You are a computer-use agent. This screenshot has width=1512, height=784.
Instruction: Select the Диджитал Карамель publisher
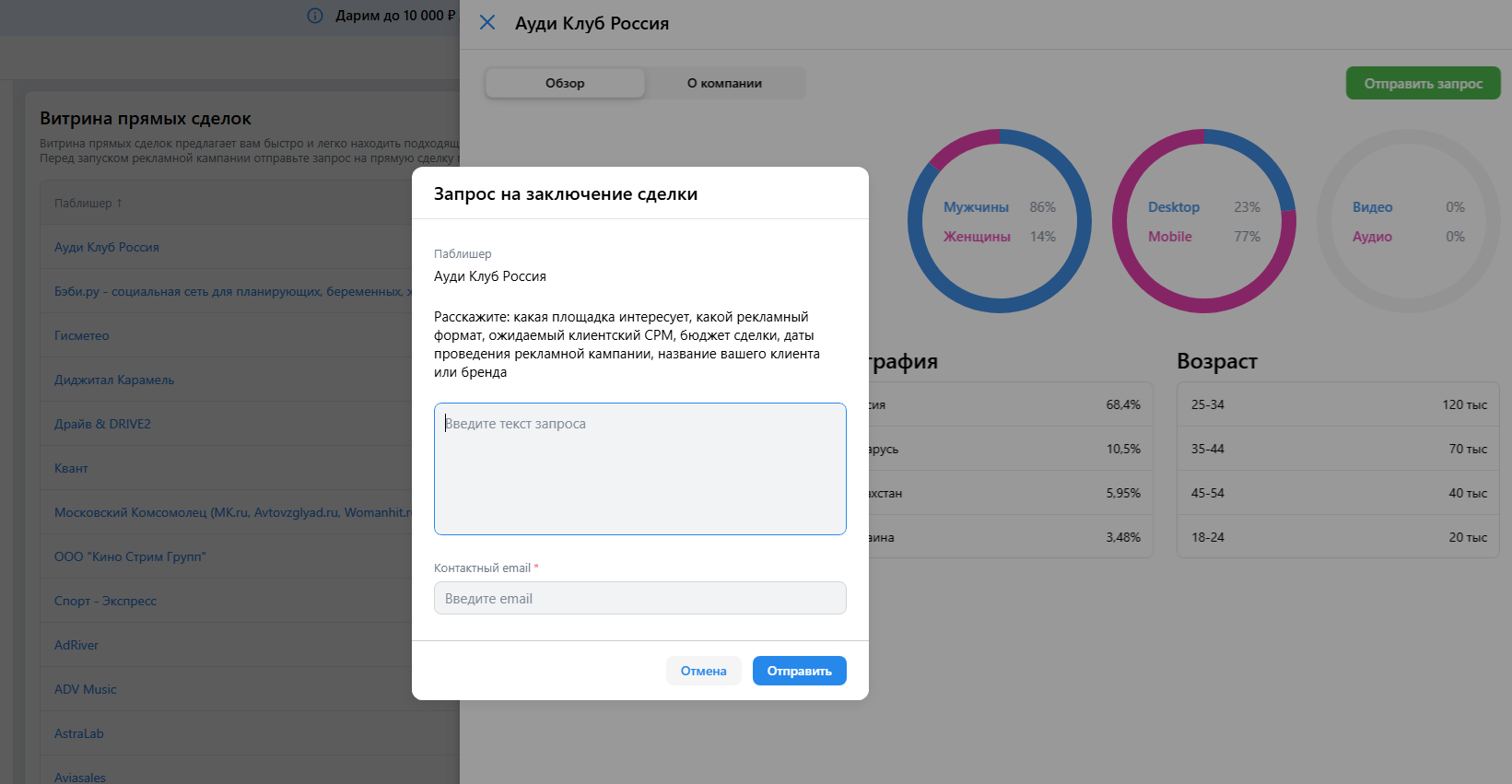[x=114, y=380]
